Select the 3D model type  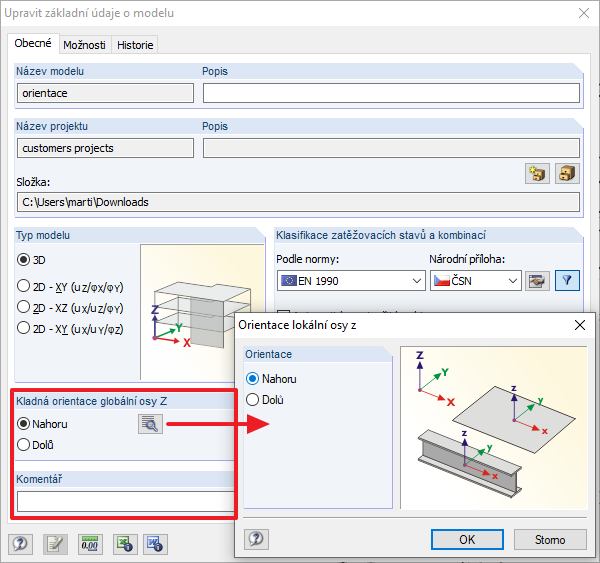tap(31, 260)
